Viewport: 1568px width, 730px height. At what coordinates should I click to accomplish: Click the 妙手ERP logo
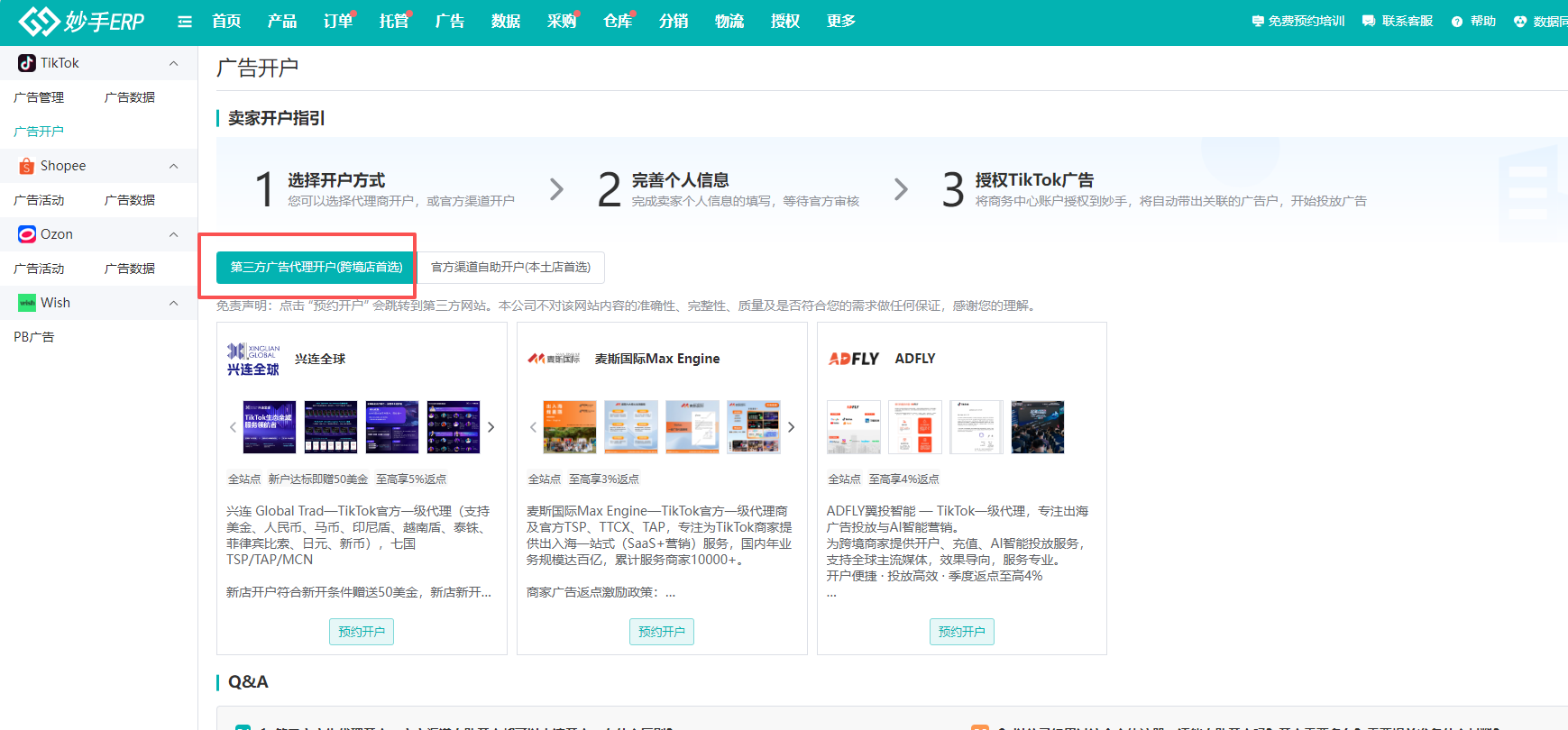81,21
